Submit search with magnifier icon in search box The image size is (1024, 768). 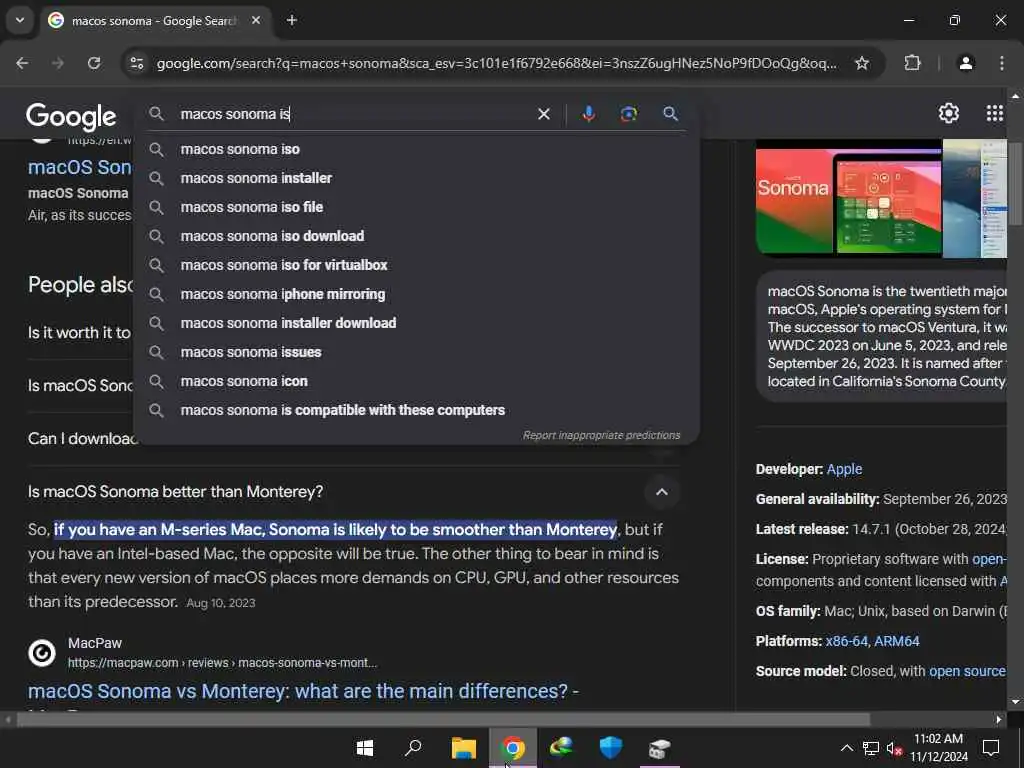point(670,114)
